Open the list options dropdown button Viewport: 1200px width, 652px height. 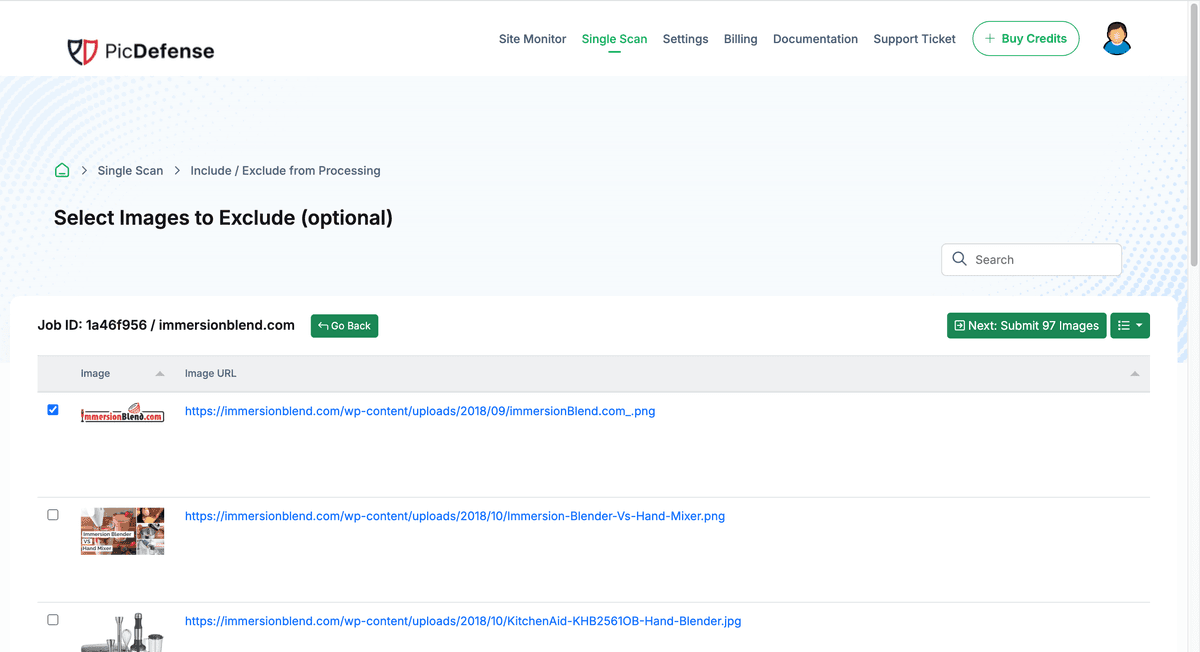[1130, 325]
